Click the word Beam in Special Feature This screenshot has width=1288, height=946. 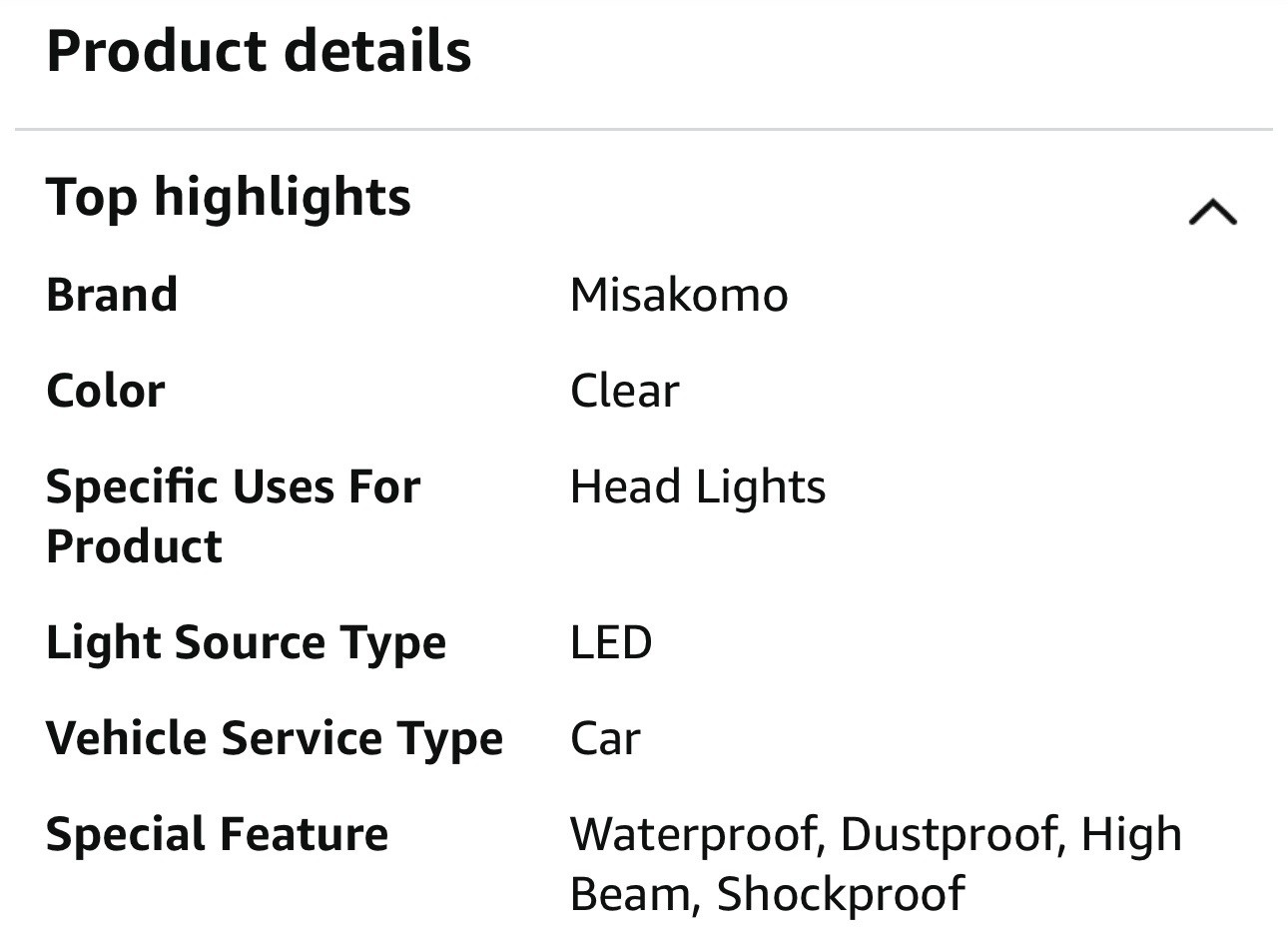pyautogui.click(x=629, y=893)
